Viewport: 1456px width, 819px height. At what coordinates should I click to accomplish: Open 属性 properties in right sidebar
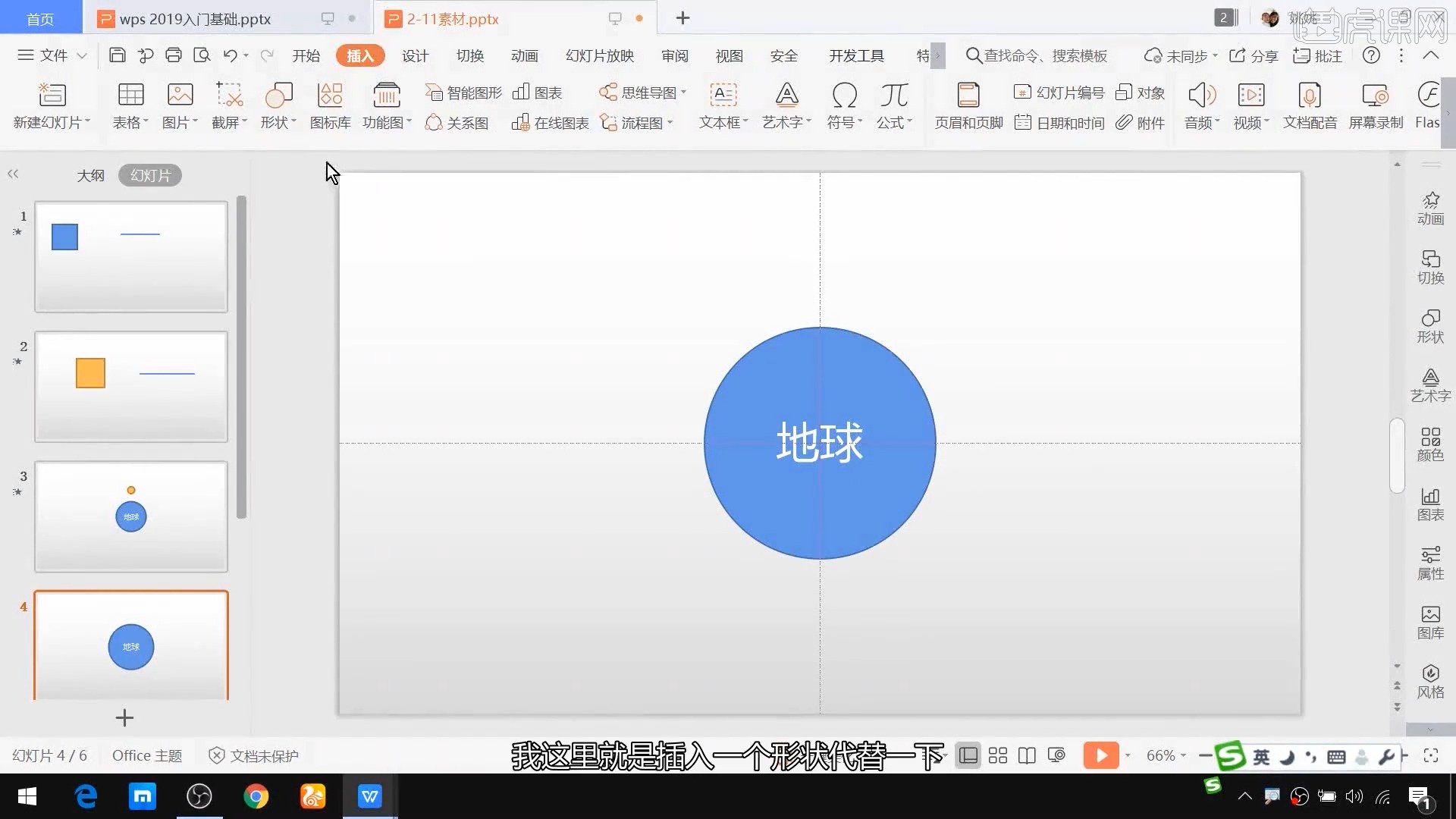(x=1430, y=563)
